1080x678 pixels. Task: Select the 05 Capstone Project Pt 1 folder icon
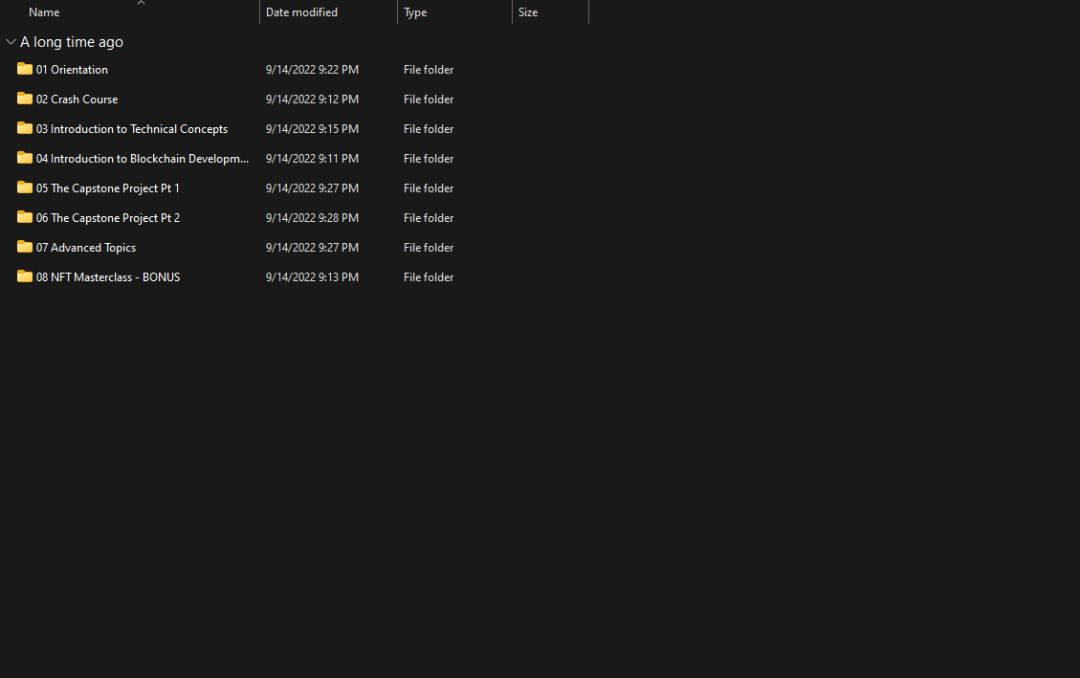pyautogui.click(x=25, y=188)
